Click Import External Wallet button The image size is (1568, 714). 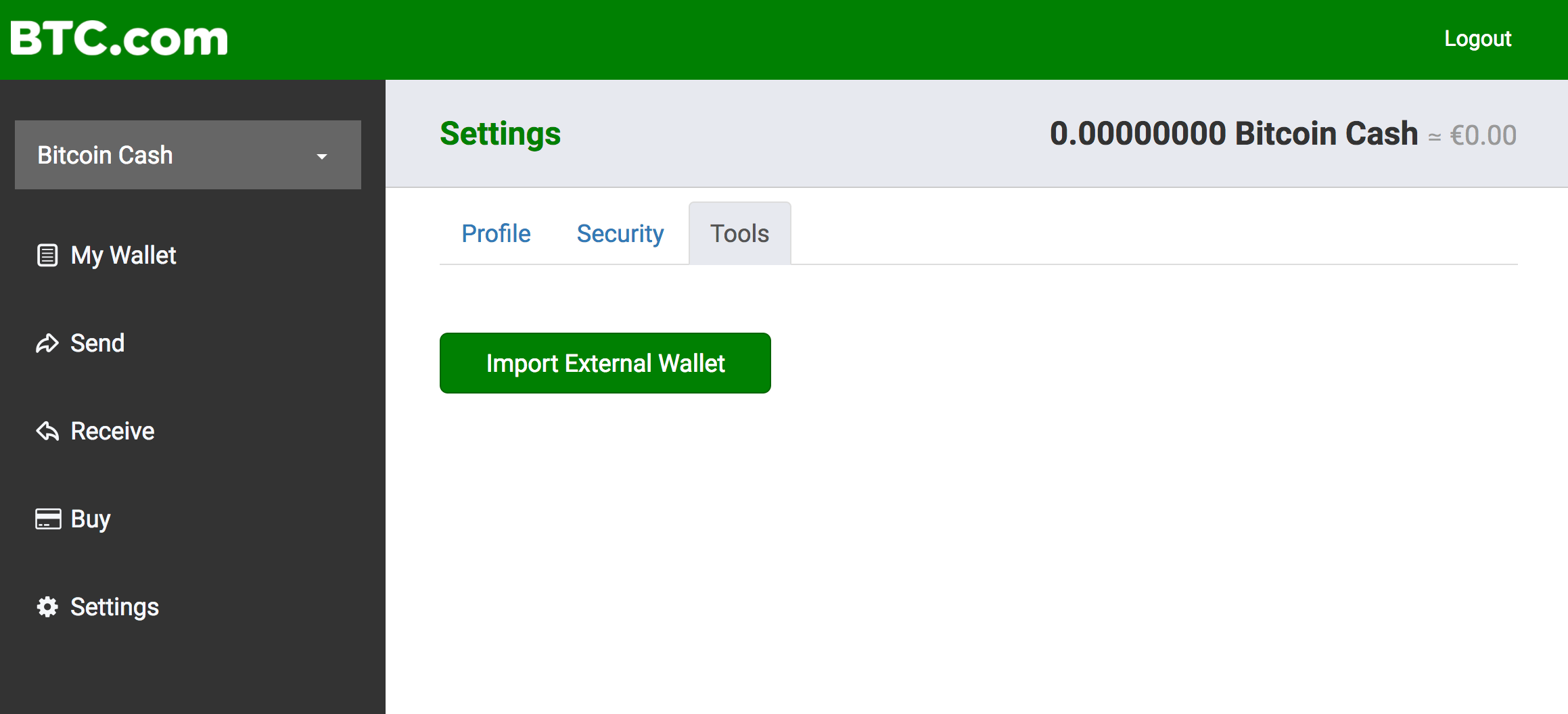(605, 363)
